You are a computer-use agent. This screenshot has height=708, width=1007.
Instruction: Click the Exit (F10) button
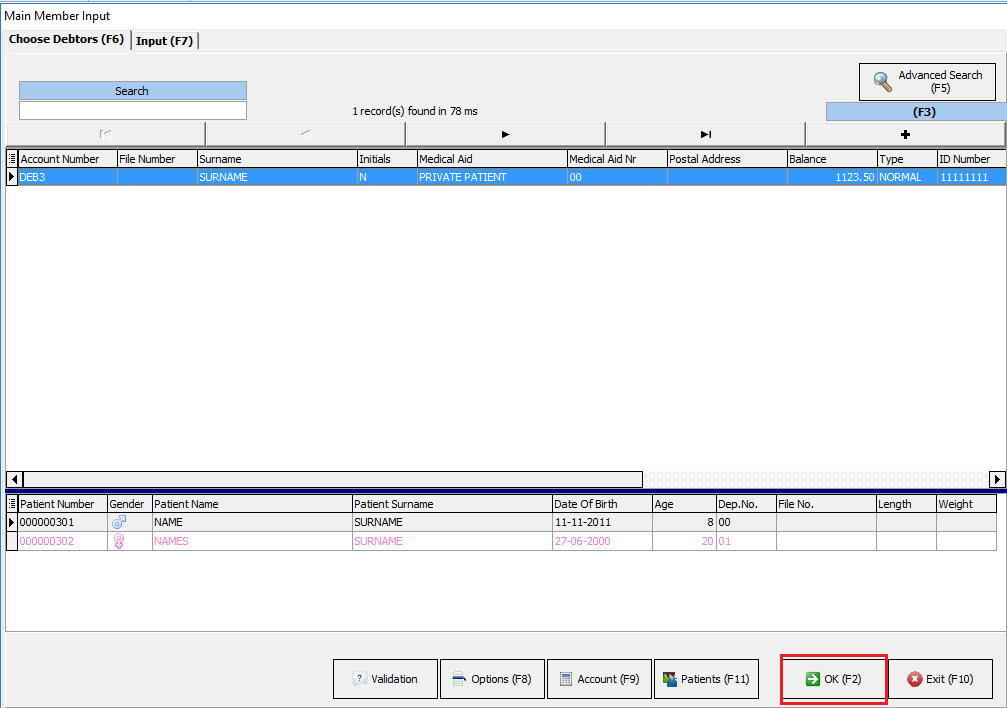[x=940, y=679]
